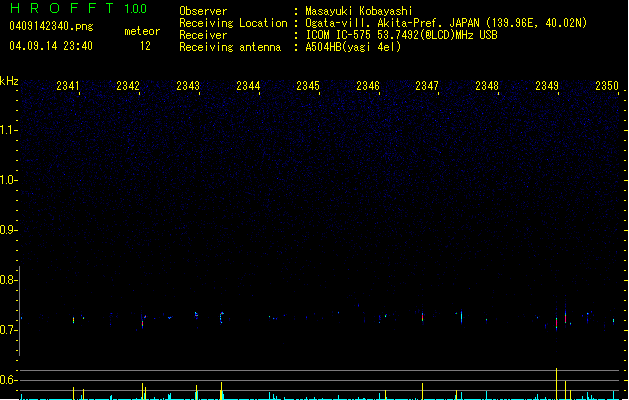
Task: Click the 'Receiving antenna' field label
Action: (230, 47)
